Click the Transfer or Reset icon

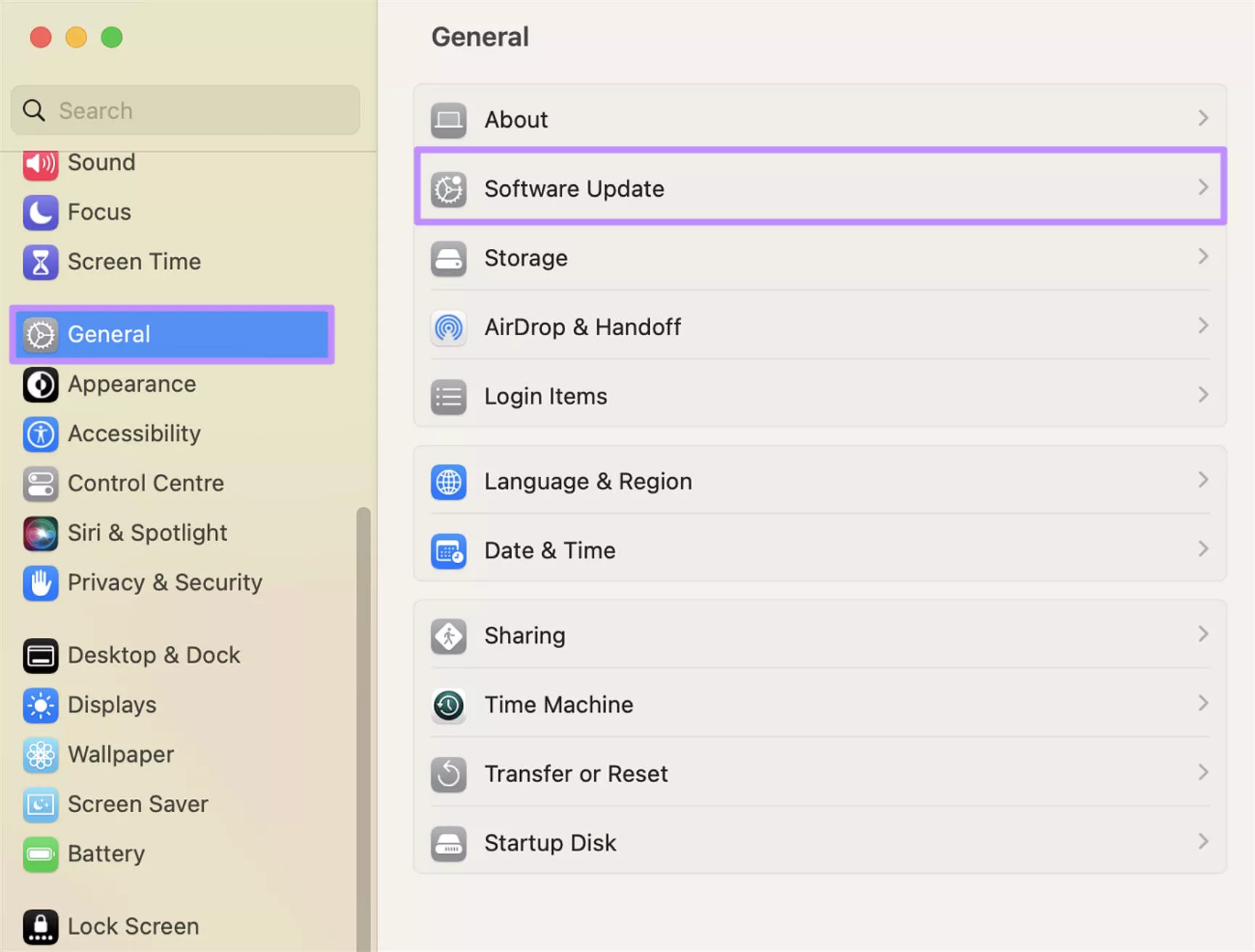(448, 774)
